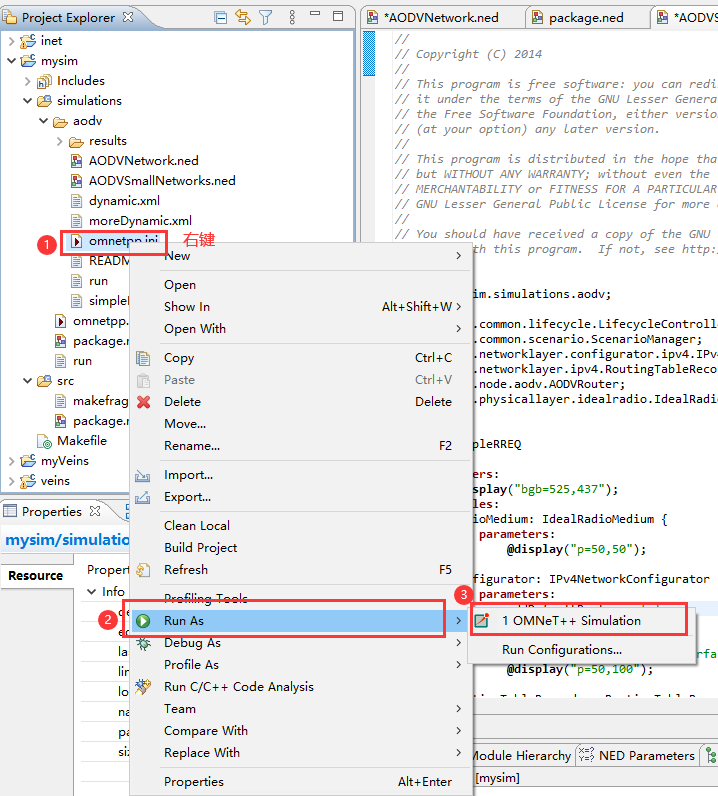Viewport: 718px width, 796px height.
Task: Collapse the src folder
Action: click(x=28, y=381)
